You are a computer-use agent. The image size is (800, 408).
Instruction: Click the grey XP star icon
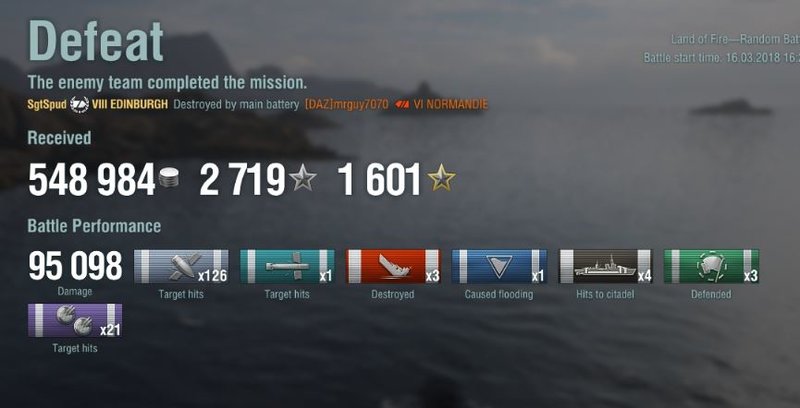(303, 178)
